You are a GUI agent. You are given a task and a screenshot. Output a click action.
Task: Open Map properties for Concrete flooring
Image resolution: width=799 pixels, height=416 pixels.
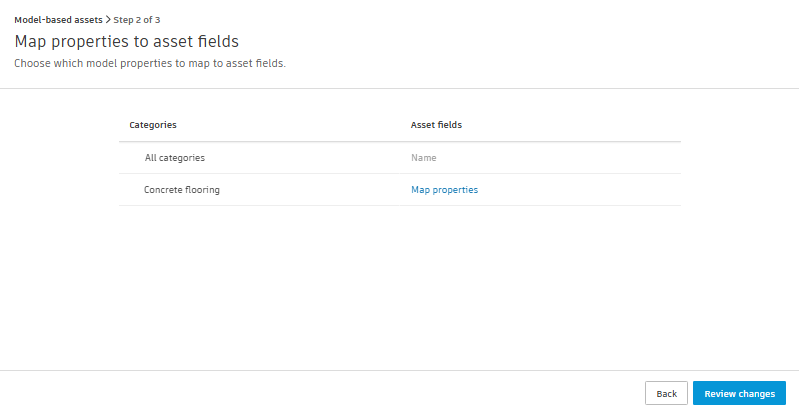click(444, 190)
